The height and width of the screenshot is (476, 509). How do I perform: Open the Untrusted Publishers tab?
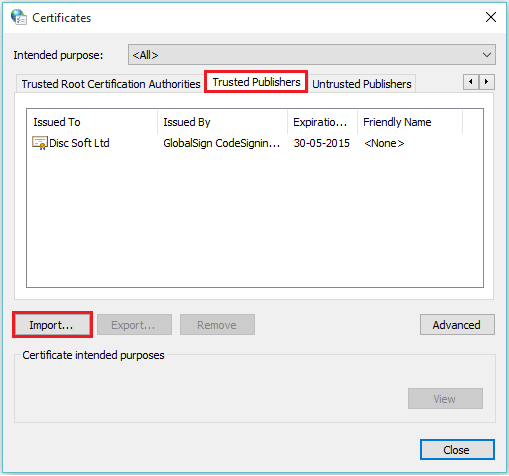362,84
